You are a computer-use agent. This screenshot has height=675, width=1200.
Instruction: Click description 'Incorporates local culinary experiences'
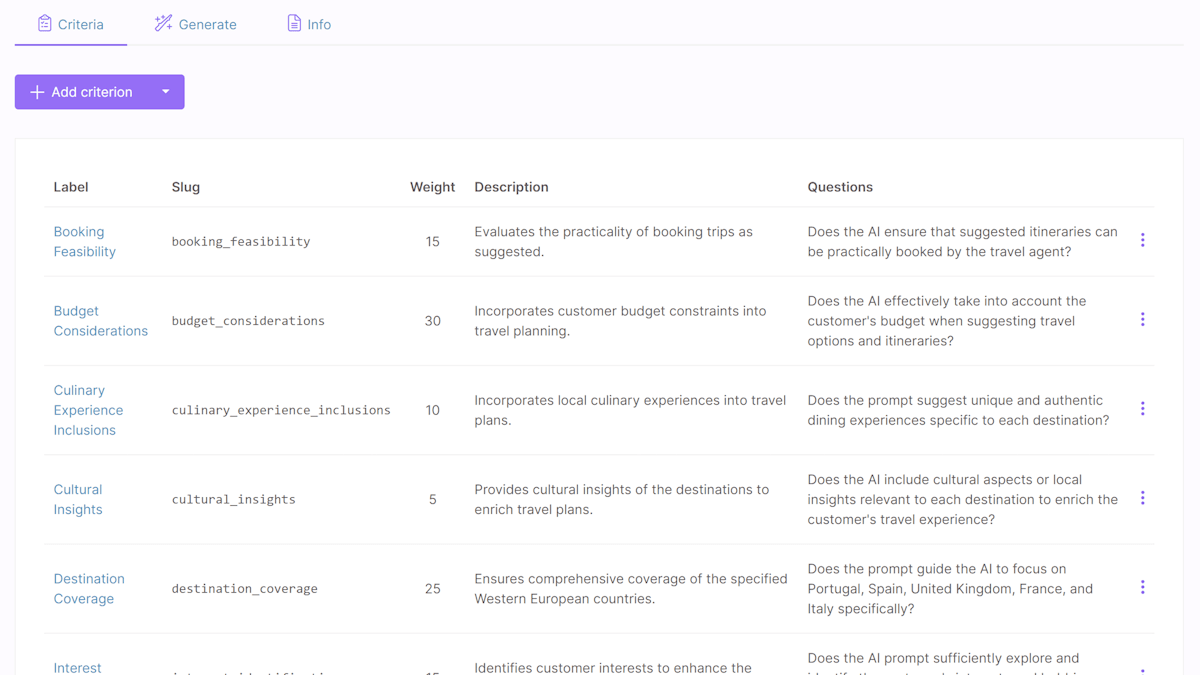pyautogui.click(x=630, y=410)
